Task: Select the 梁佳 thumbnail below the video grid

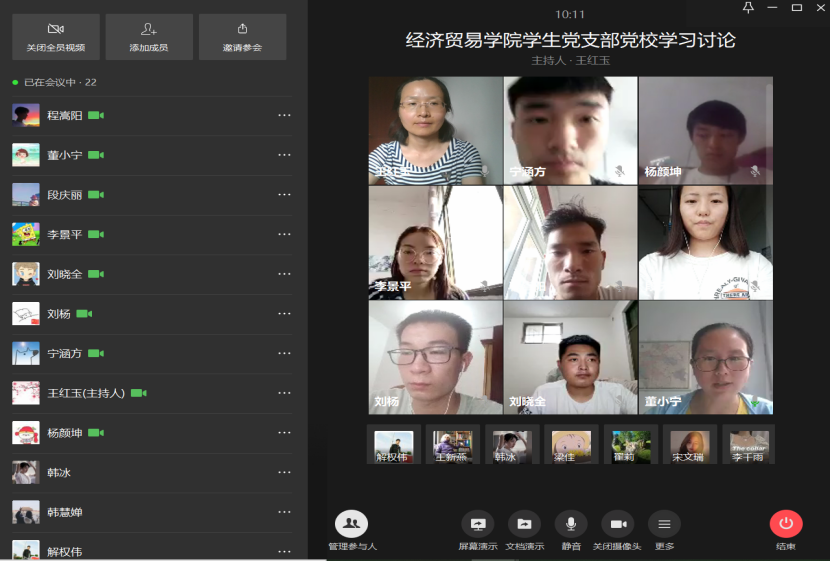Action: click(x=571, y=447)
